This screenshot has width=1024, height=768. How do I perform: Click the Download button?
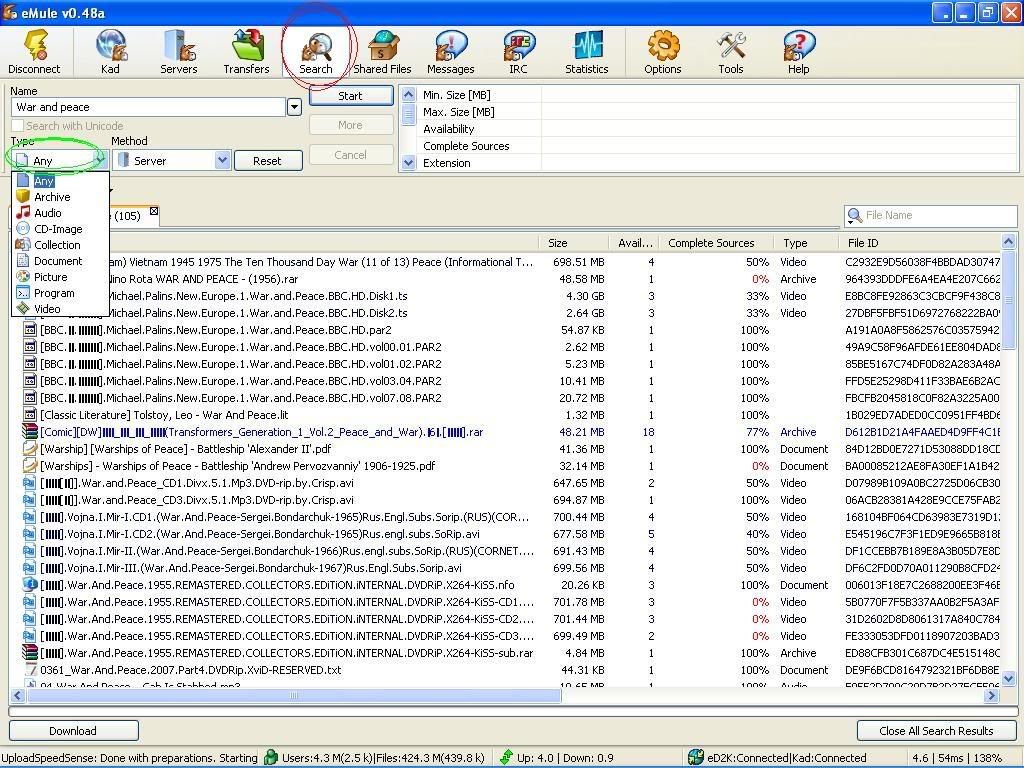tap(73, 731)
